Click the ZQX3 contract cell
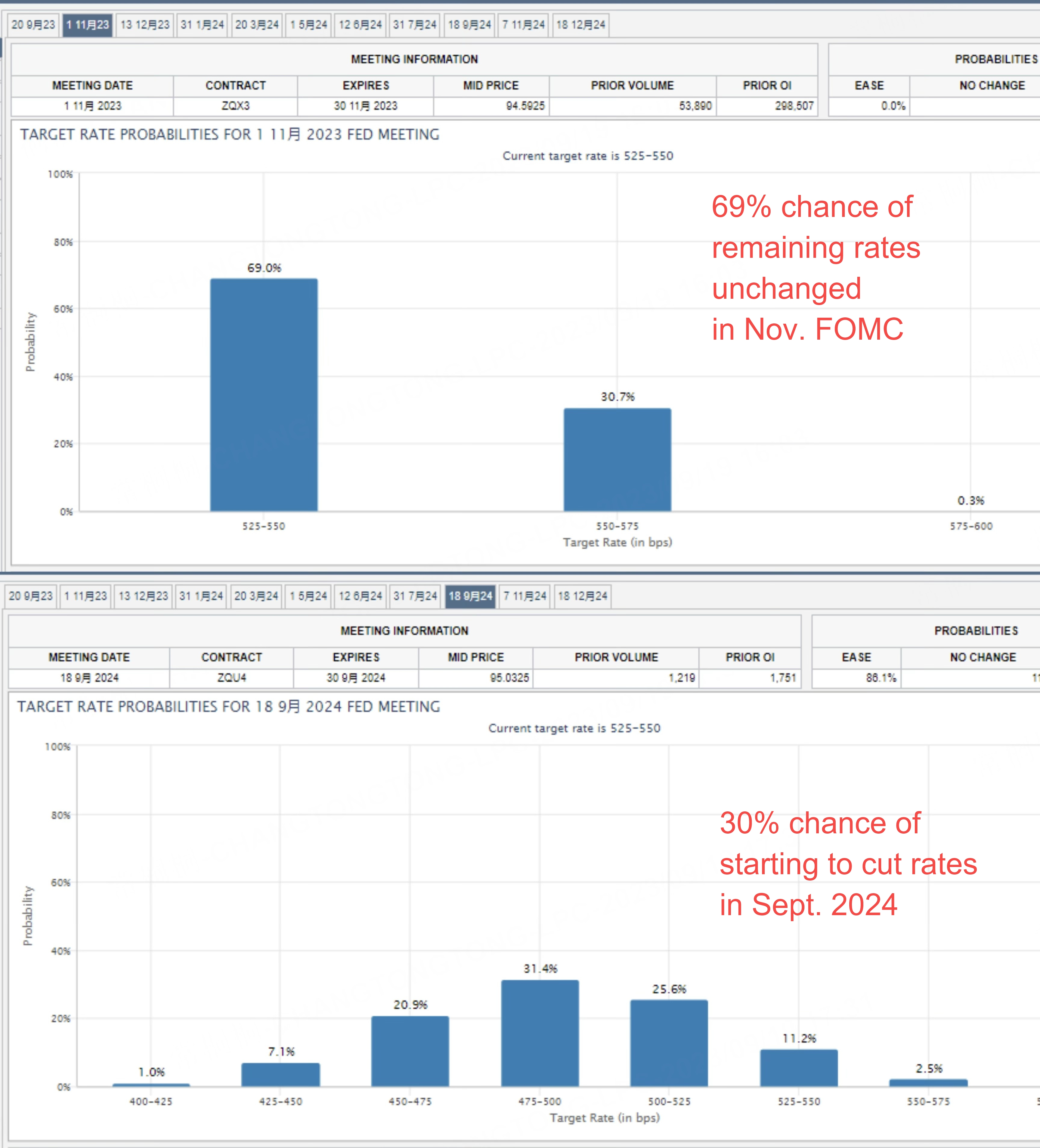 (235, 106)
